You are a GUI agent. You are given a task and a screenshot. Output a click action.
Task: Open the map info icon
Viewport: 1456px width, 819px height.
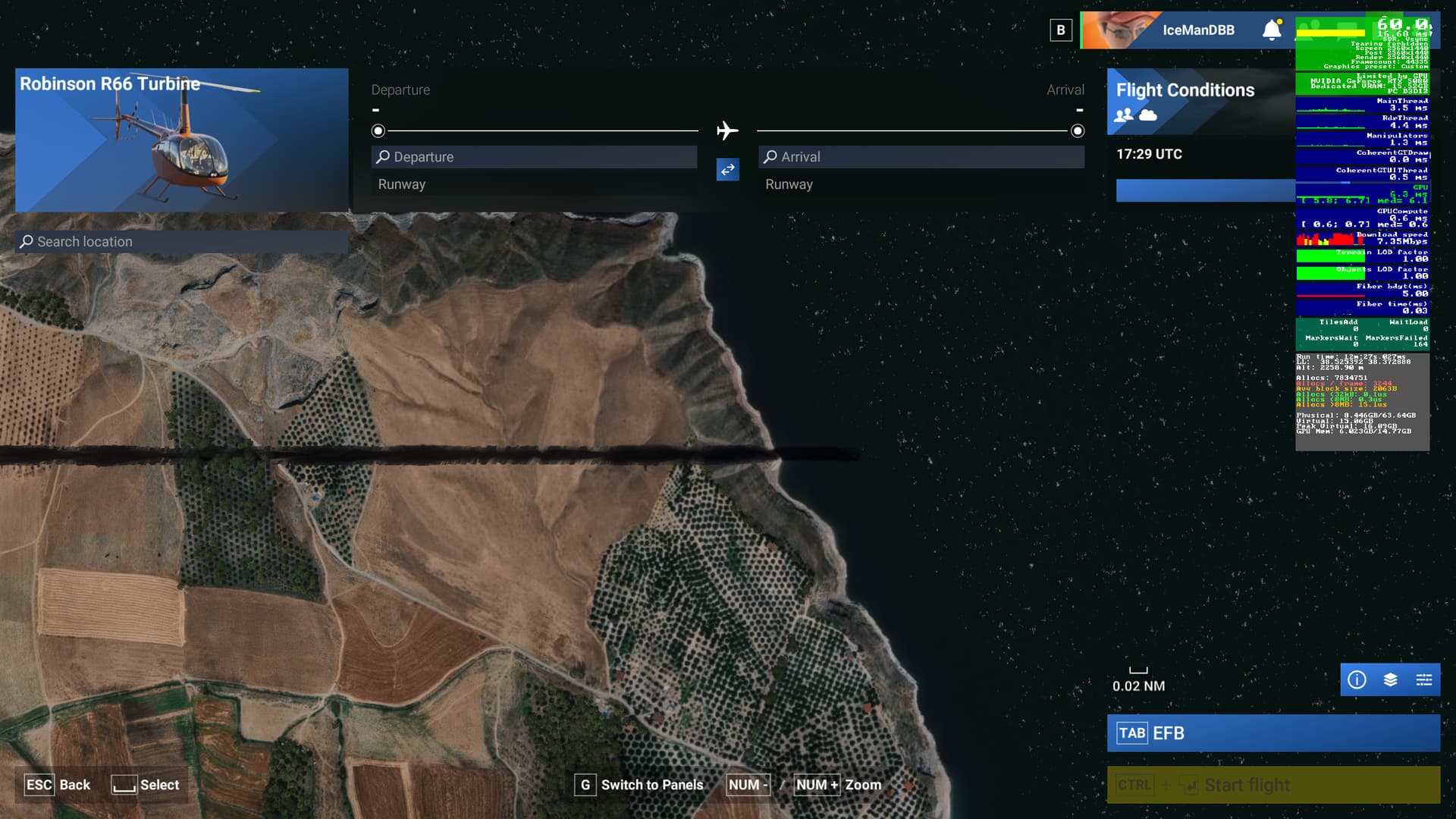coord(1357,680)
